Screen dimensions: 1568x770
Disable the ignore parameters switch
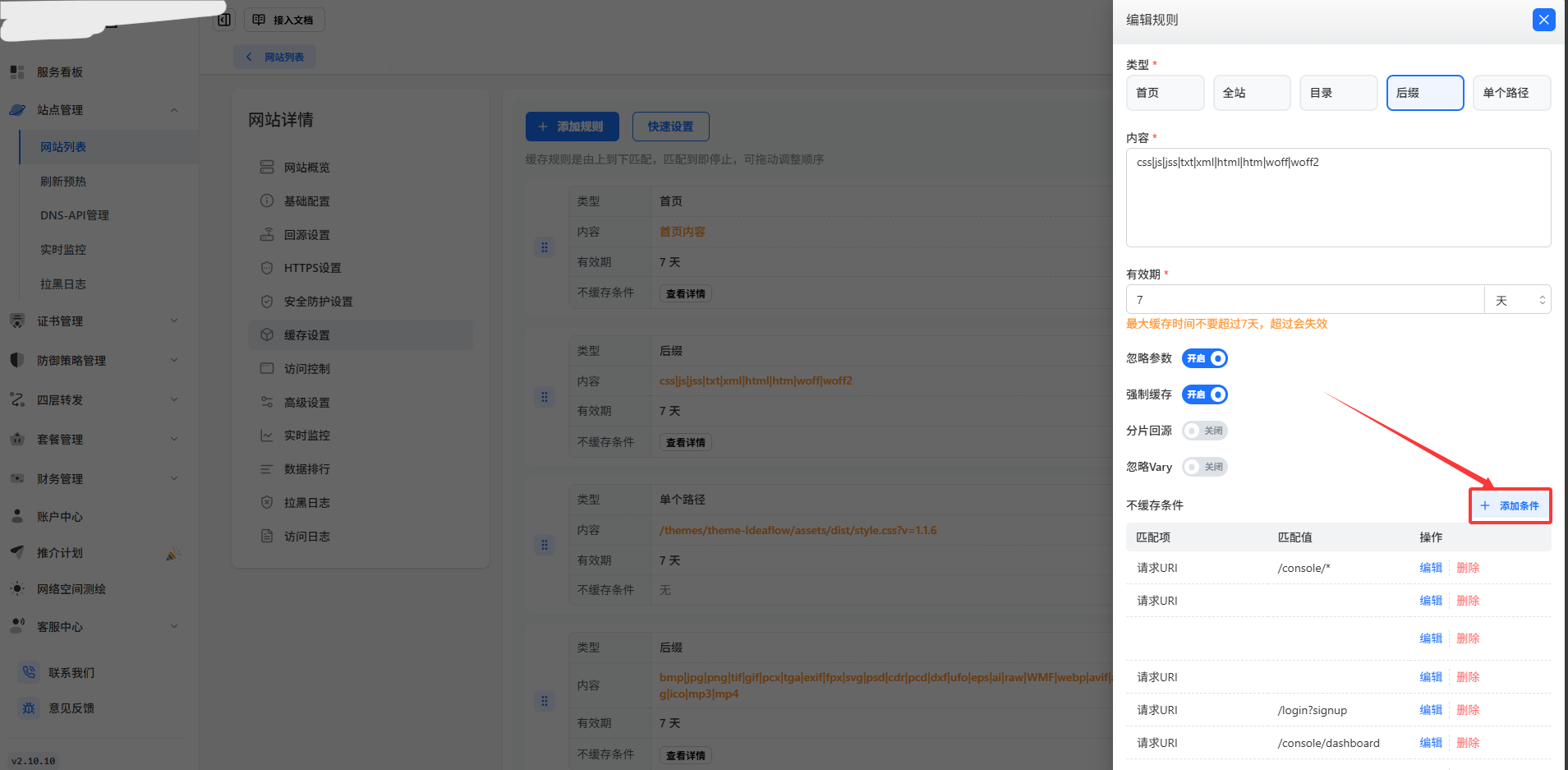pyautogui.click(x=1205, y=358)
